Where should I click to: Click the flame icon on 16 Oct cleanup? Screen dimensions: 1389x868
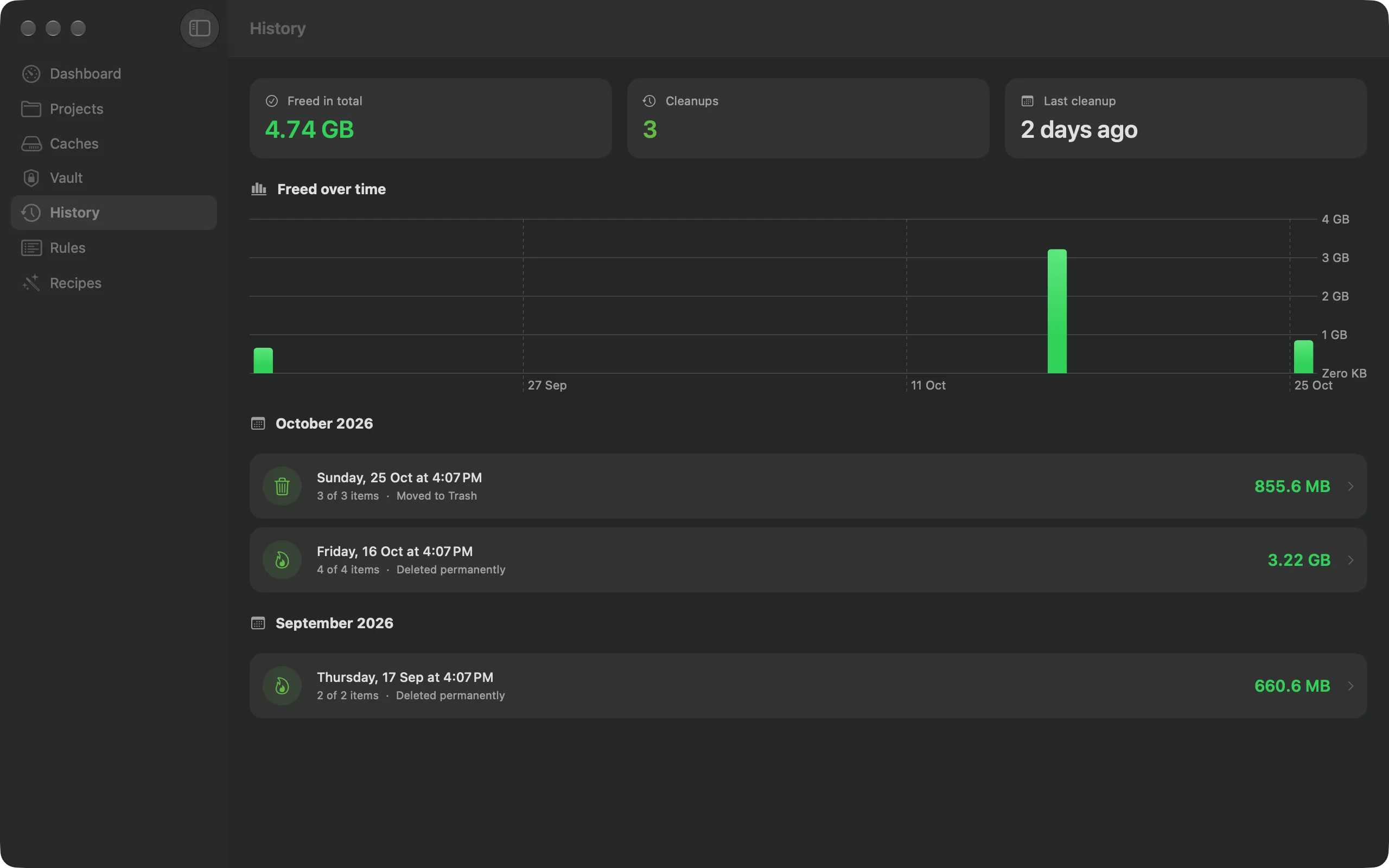click(282, 560)
